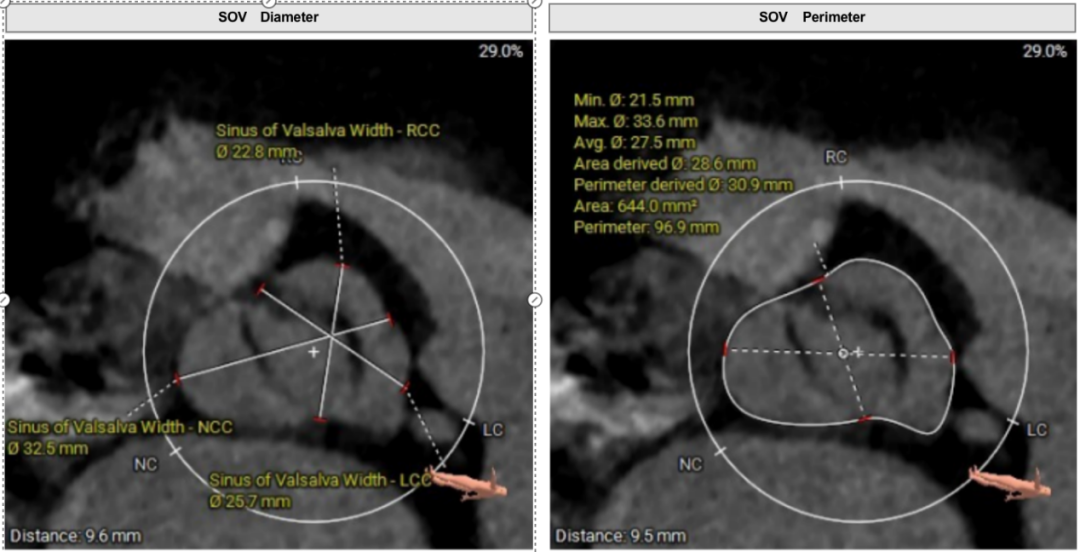1080x552 pixels.
Task: Select the LC tick marker in Perimeter view
Action: (1013, 423)
